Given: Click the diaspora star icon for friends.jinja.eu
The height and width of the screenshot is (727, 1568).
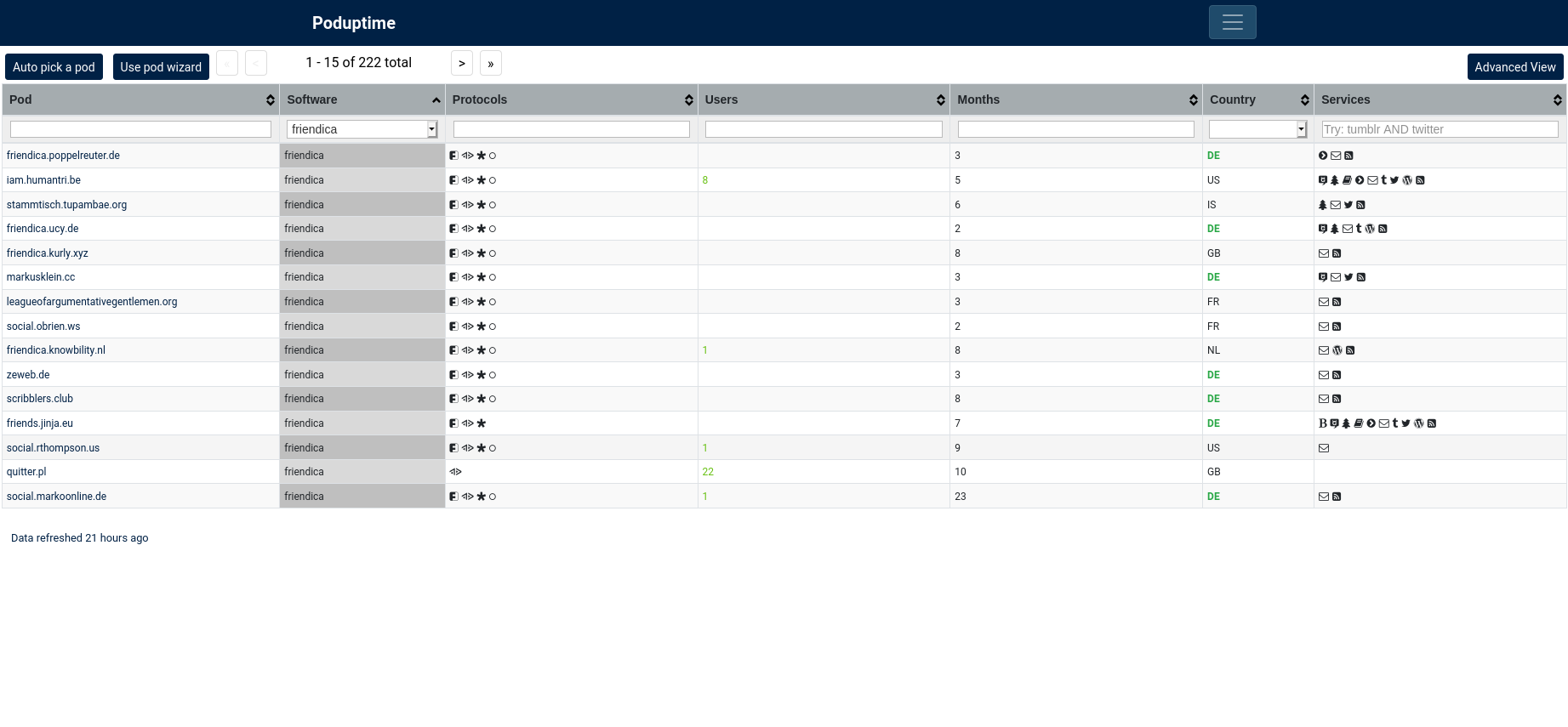Looking at the screenshot, I should (481, 423).
